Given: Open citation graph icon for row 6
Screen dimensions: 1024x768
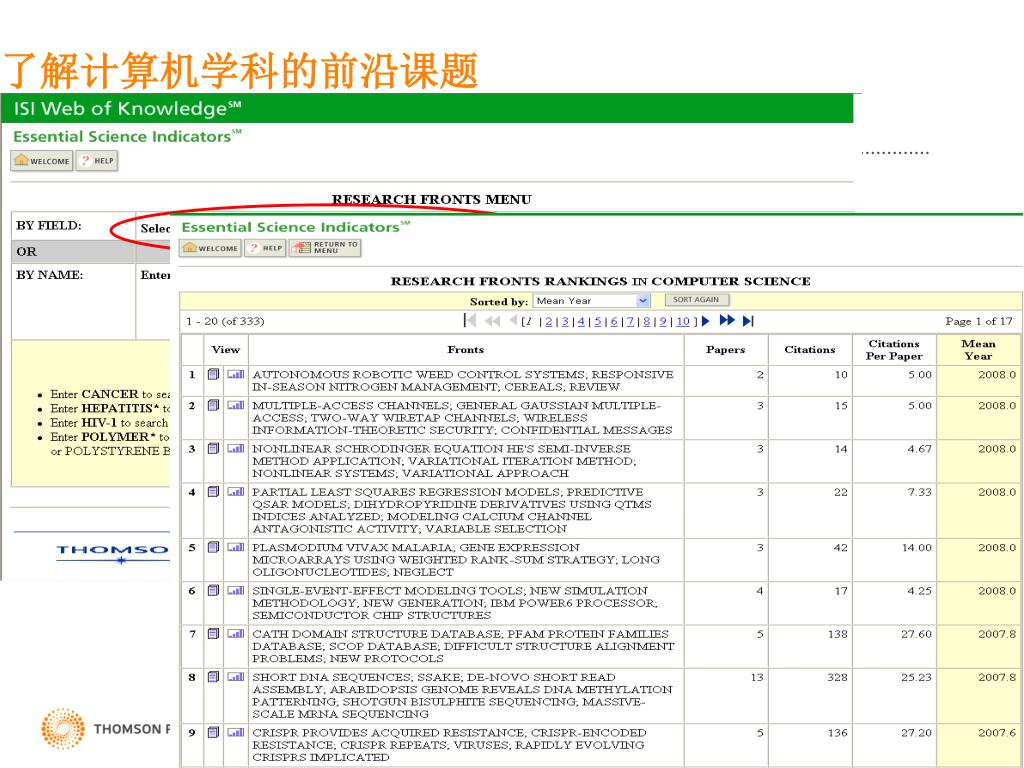Looking at the screenshot, I should click(236, 590).
